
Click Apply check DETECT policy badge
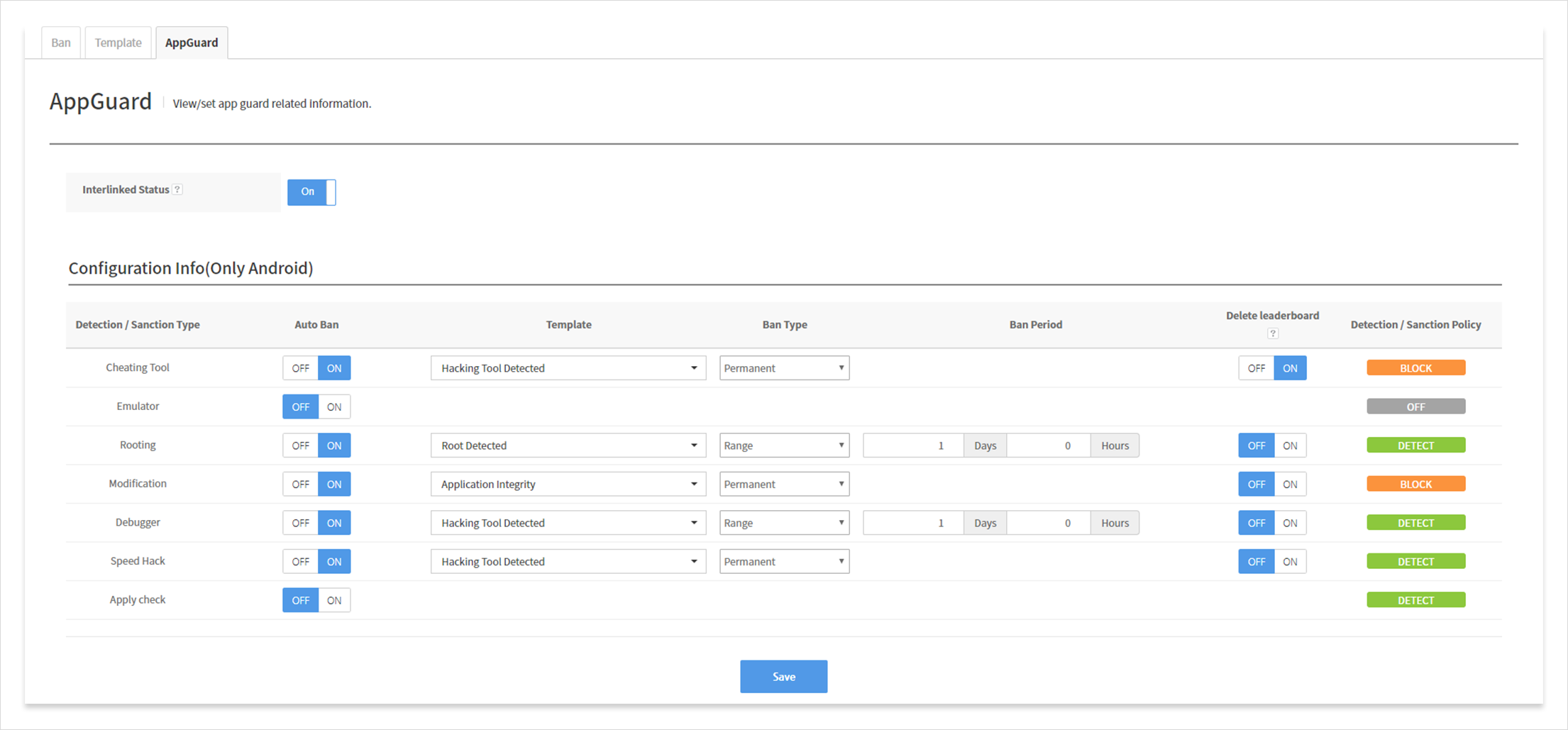click(1415, 600)
